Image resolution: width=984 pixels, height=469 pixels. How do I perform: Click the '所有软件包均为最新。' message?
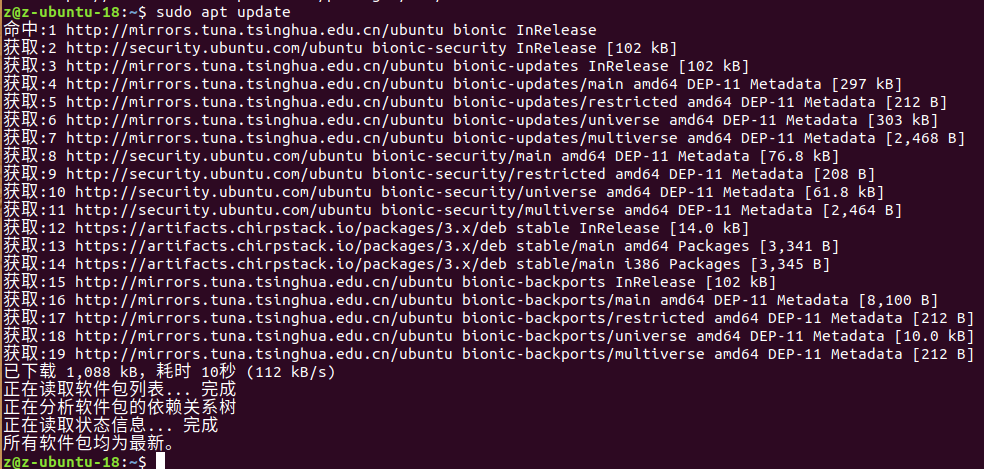tap(88, 443)
